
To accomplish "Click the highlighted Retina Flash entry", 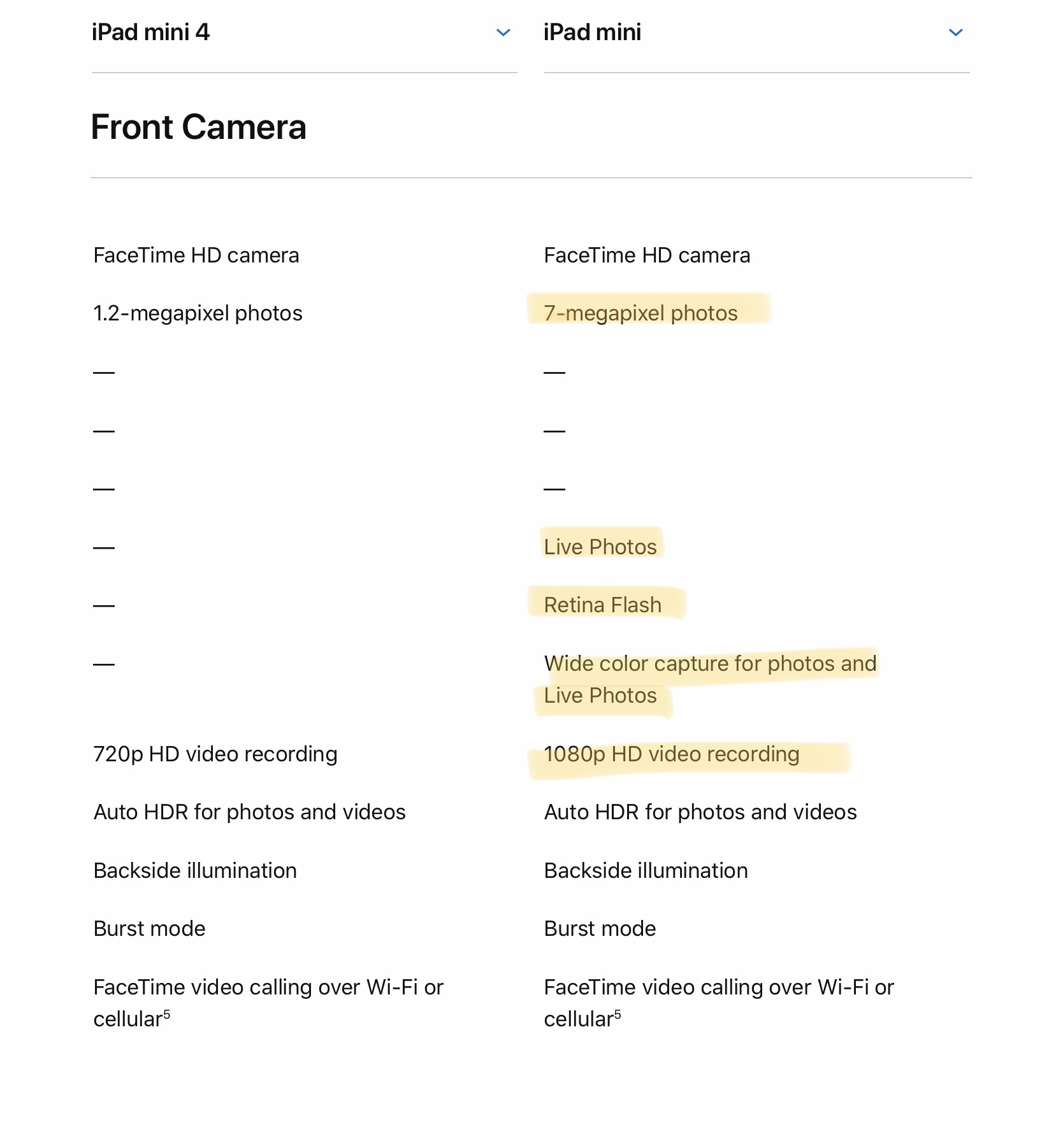I will pos(602,605).
